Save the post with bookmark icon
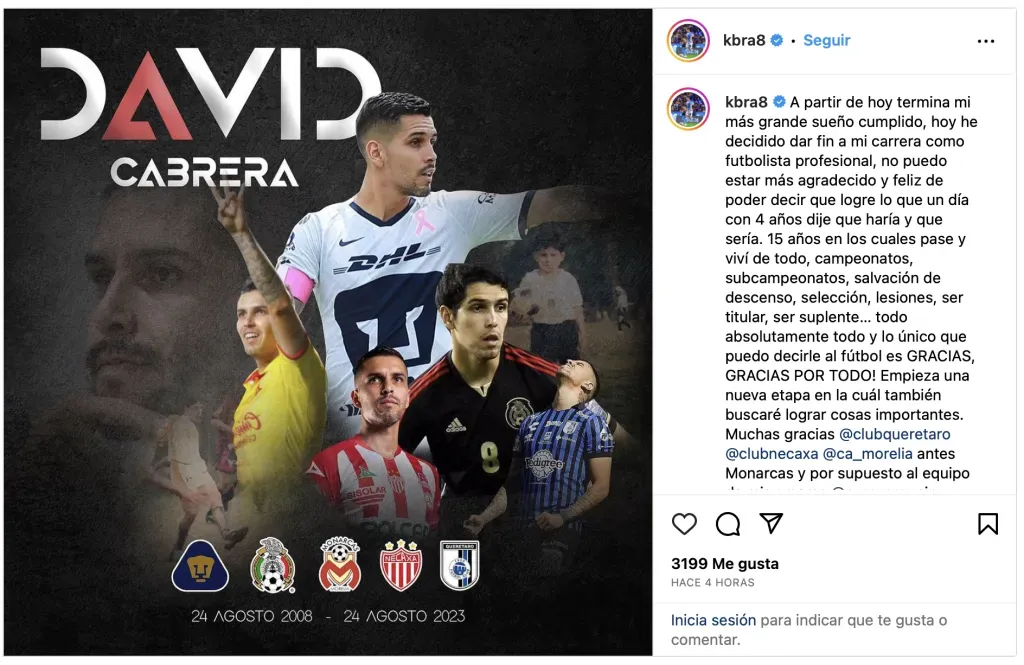The image size is (1024, 665). click(x=987, y=523)
